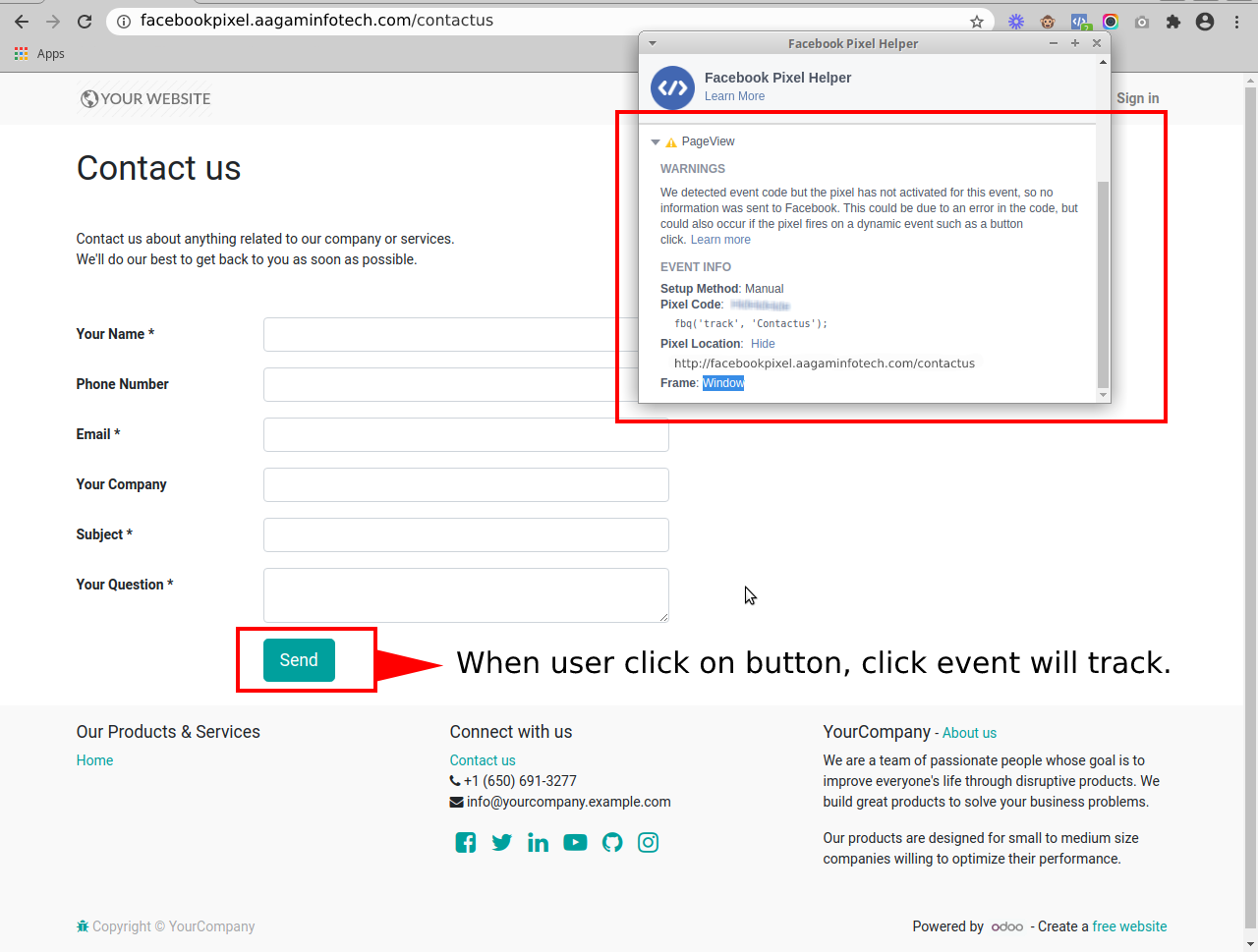The height and width of the screenshot is (952, 1258).
Task: Visit the Facebook social link
Action: 466,843
